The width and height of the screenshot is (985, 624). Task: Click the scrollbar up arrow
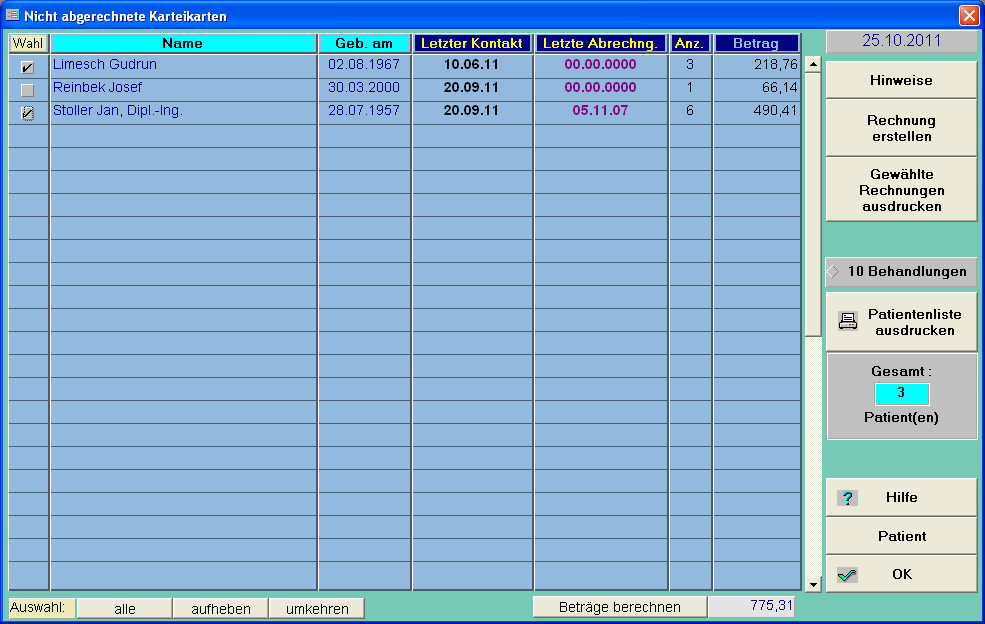813,66
